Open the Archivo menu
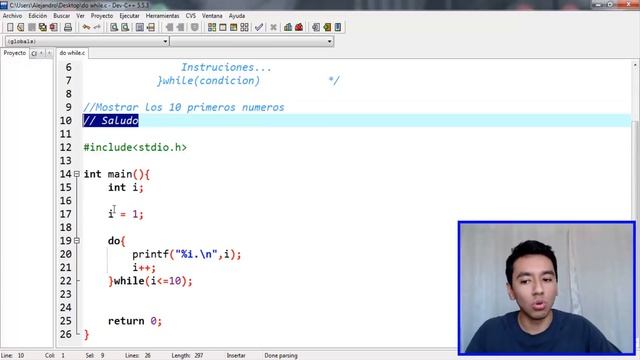Image resolution: width=640 pixels, height=360 pixels. 12,16
